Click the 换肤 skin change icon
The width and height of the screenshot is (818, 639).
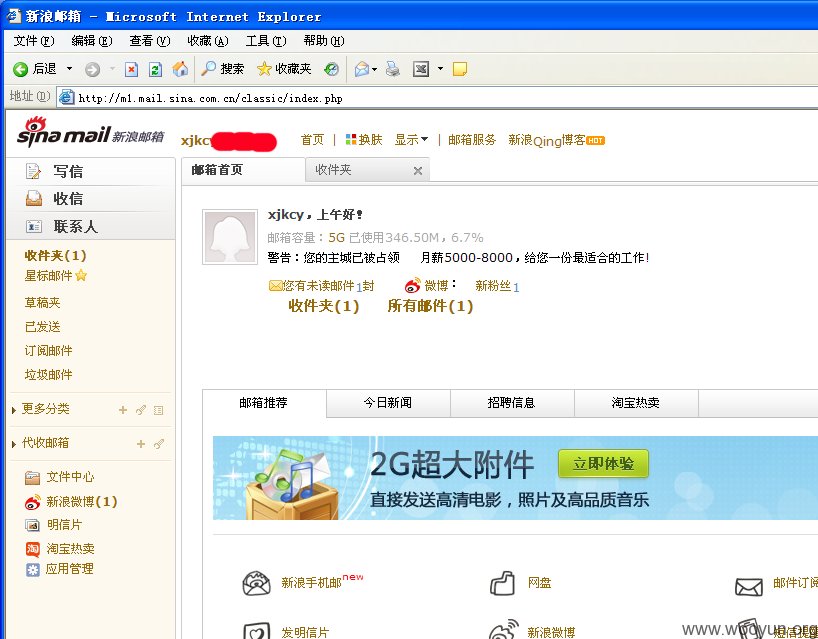pyautogui.click(x=351, y=140)
